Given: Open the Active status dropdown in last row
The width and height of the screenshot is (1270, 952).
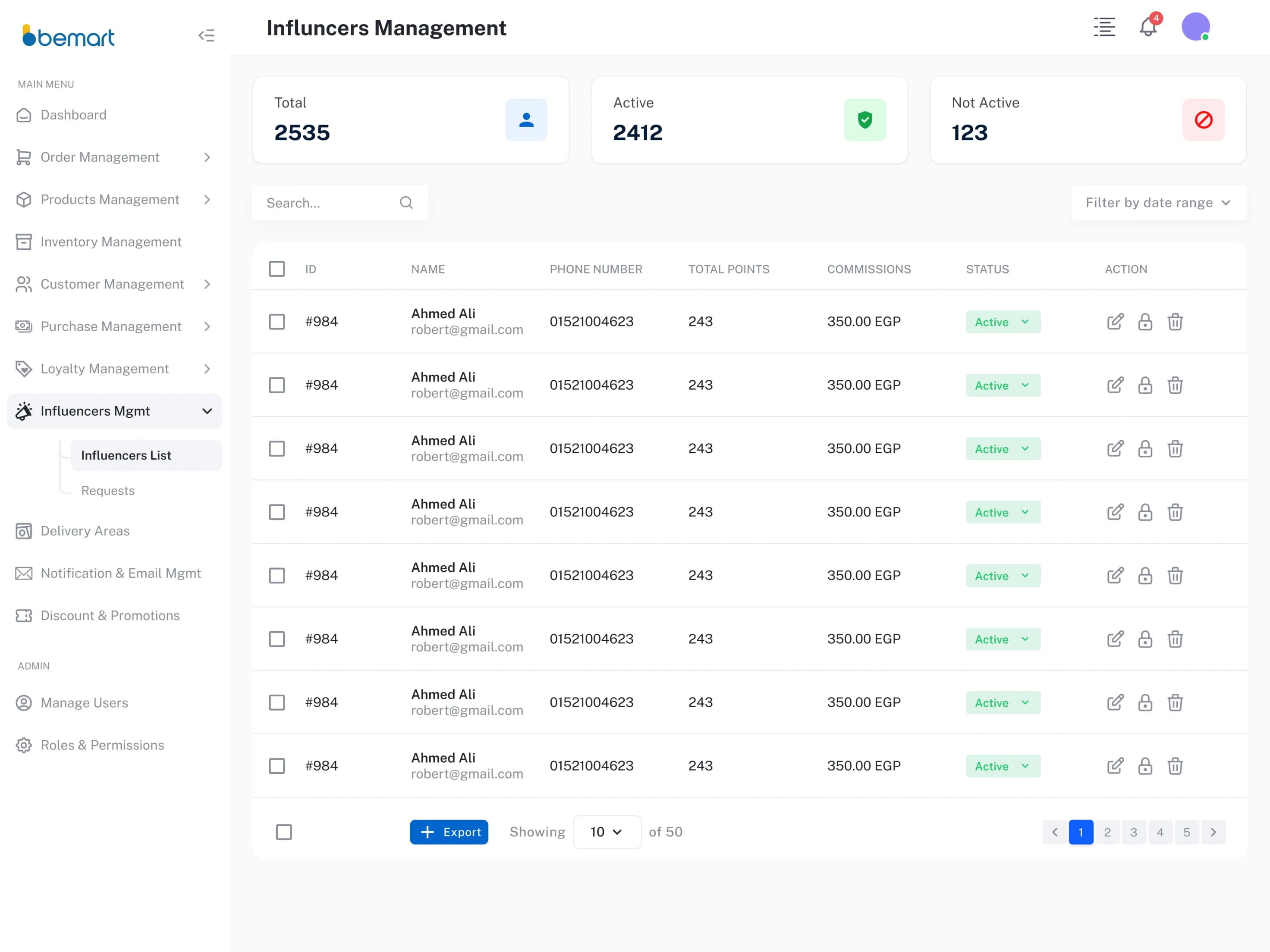Looking at the screenshot, I should [x=1003, y=766].
